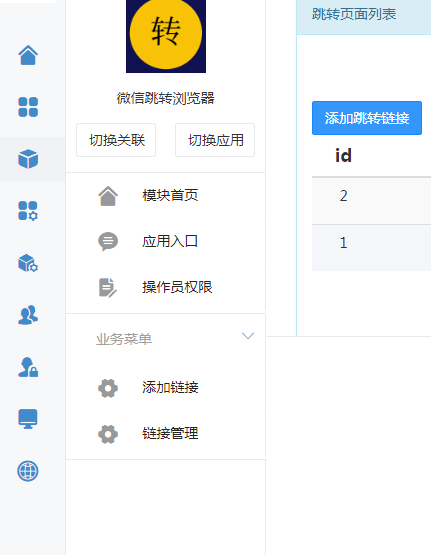Click the user with lock icon

pyautogui.click(x=28, y=367)
